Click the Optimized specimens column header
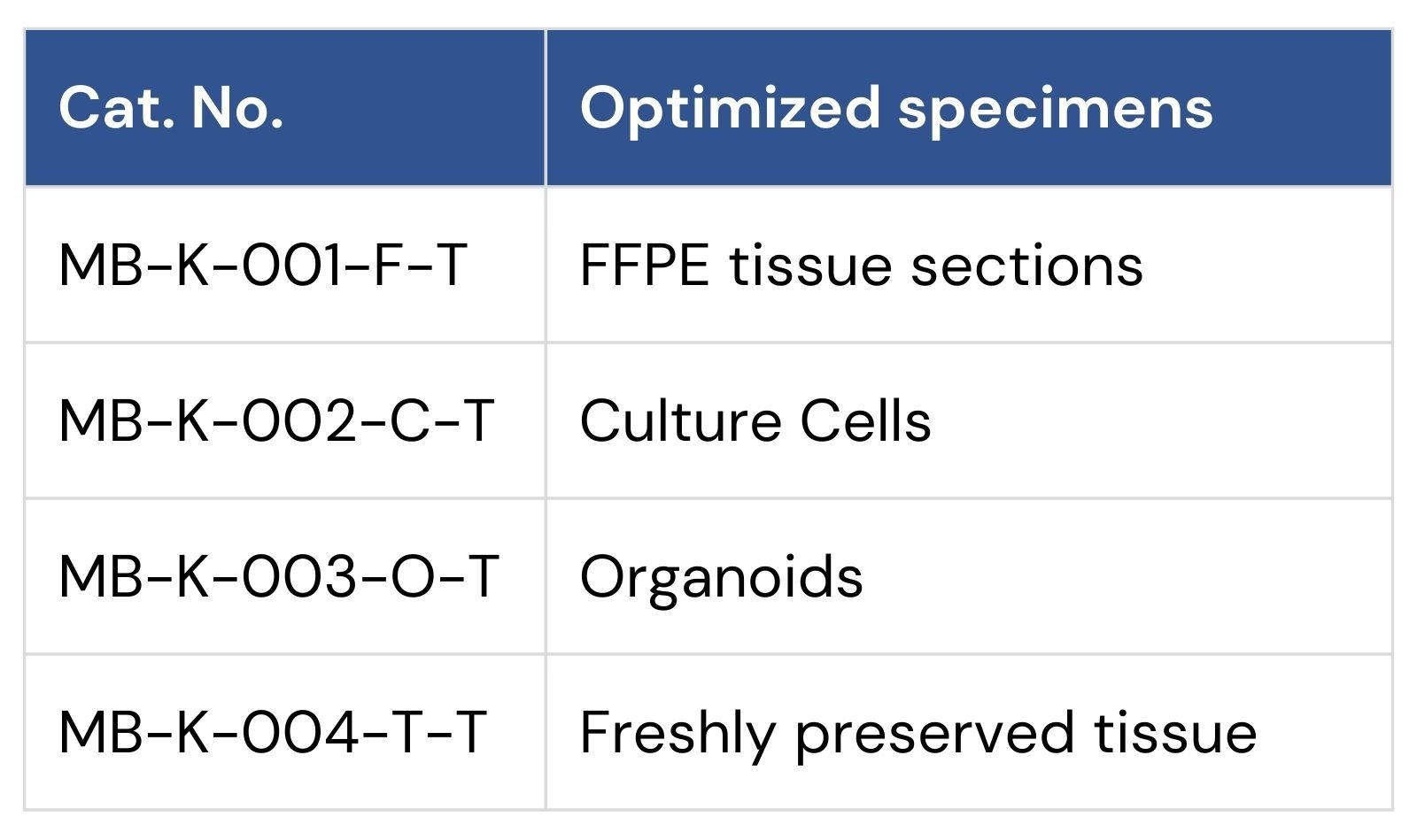 (x=896, y=110)
